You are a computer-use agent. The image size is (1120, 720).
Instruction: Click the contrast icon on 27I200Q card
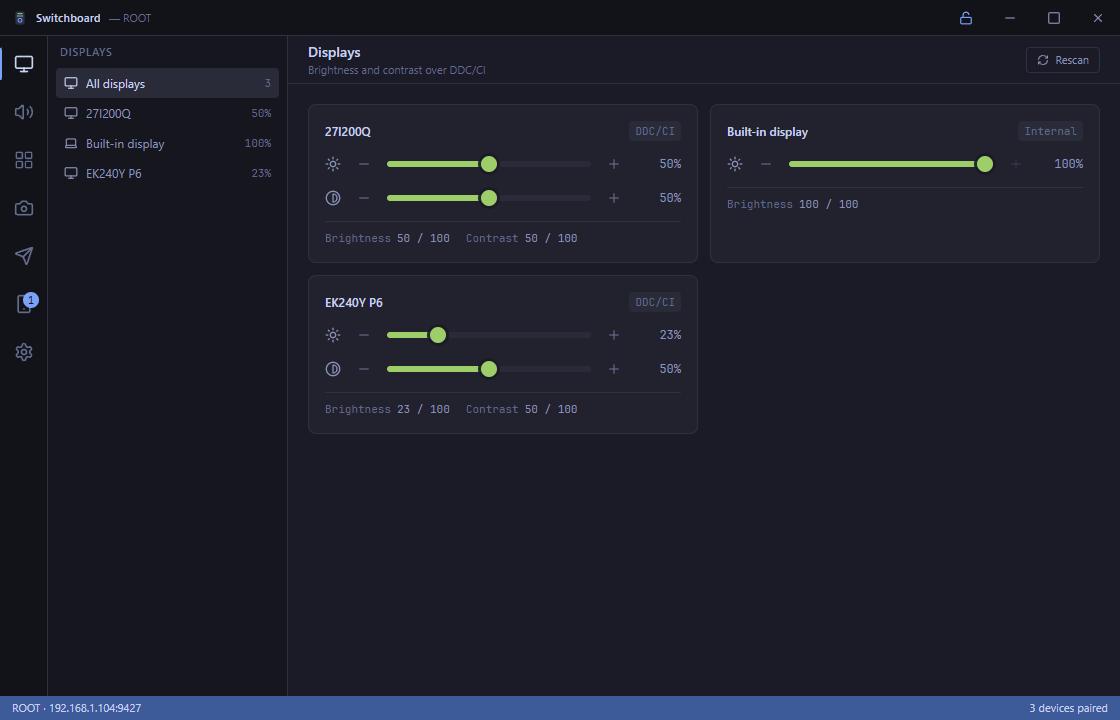[333, 198]
